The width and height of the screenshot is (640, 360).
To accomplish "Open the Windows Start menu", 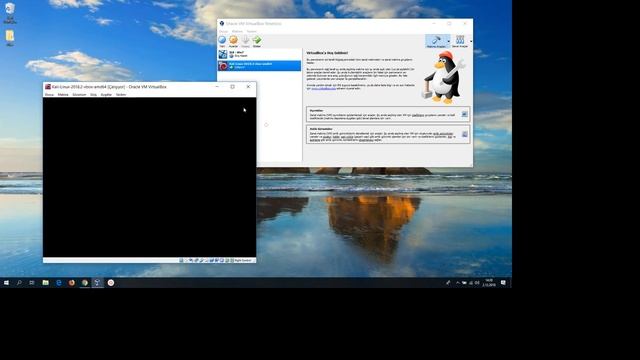I will pos(6,282).
